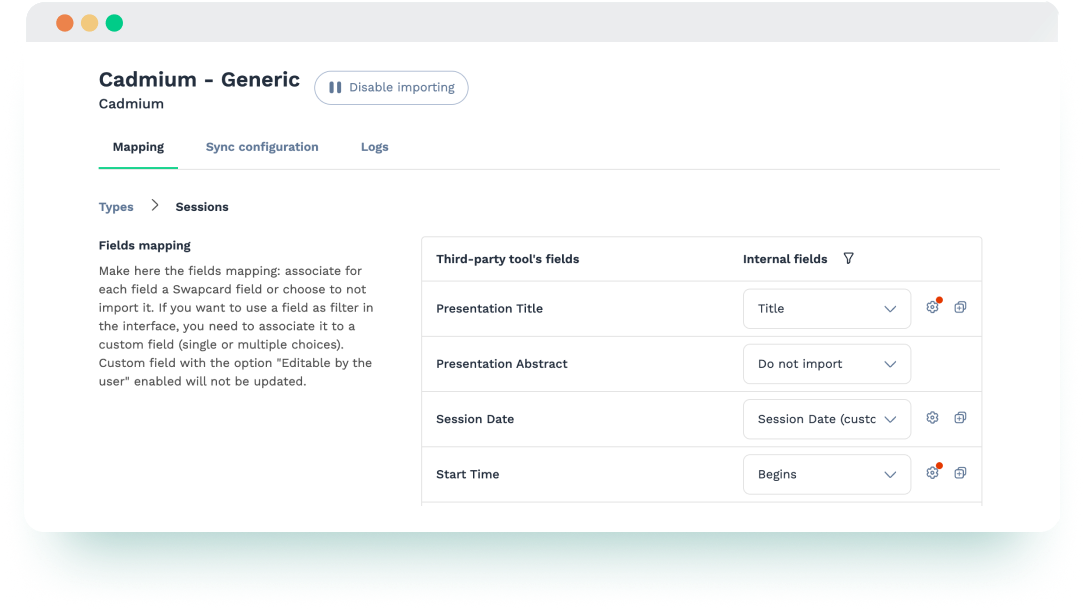Click duplicate icon on Presentation Title row
1085x611 pixels.
click(961, 307)
